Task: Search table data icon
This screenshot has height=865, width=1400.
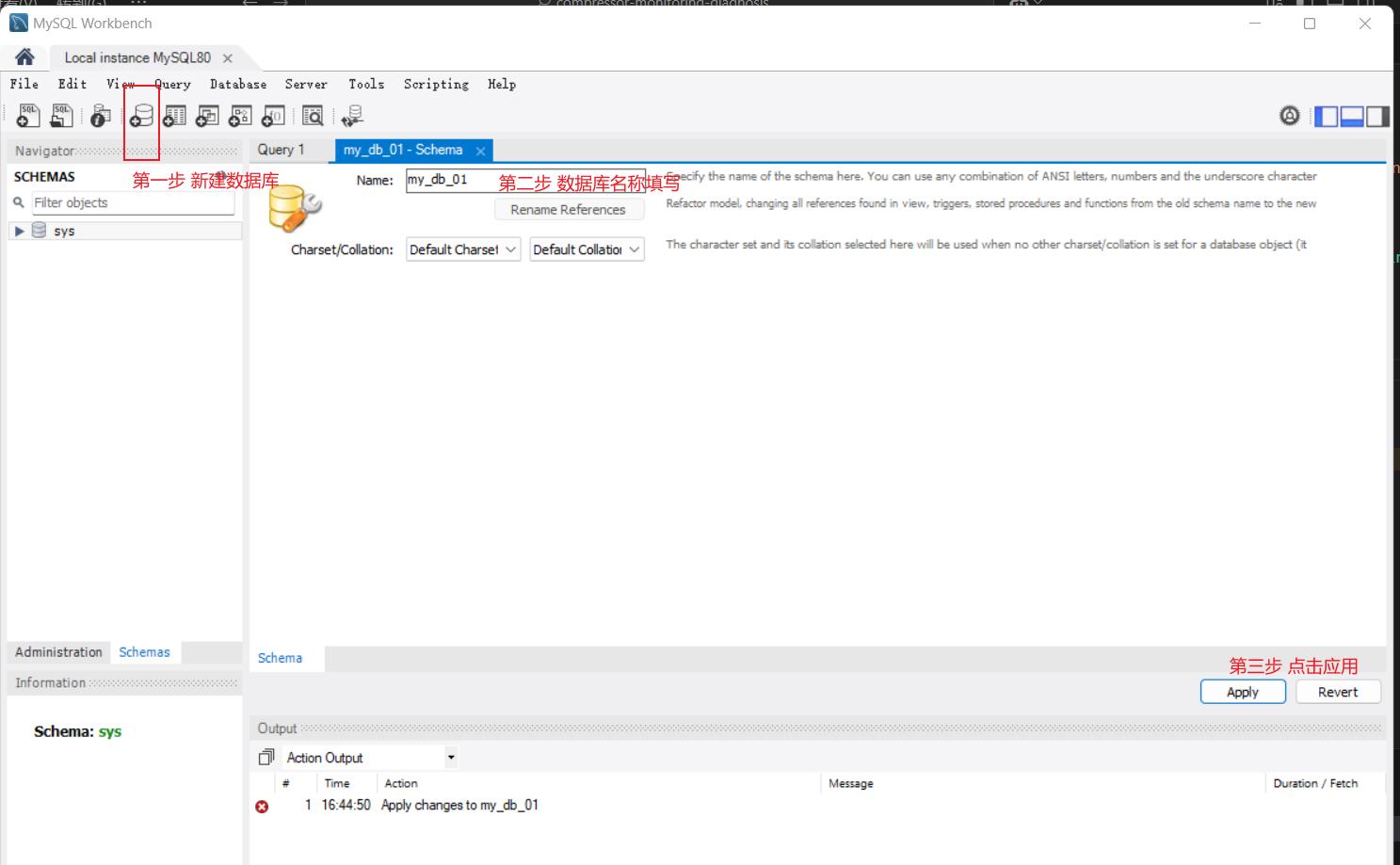Action: 313,116
